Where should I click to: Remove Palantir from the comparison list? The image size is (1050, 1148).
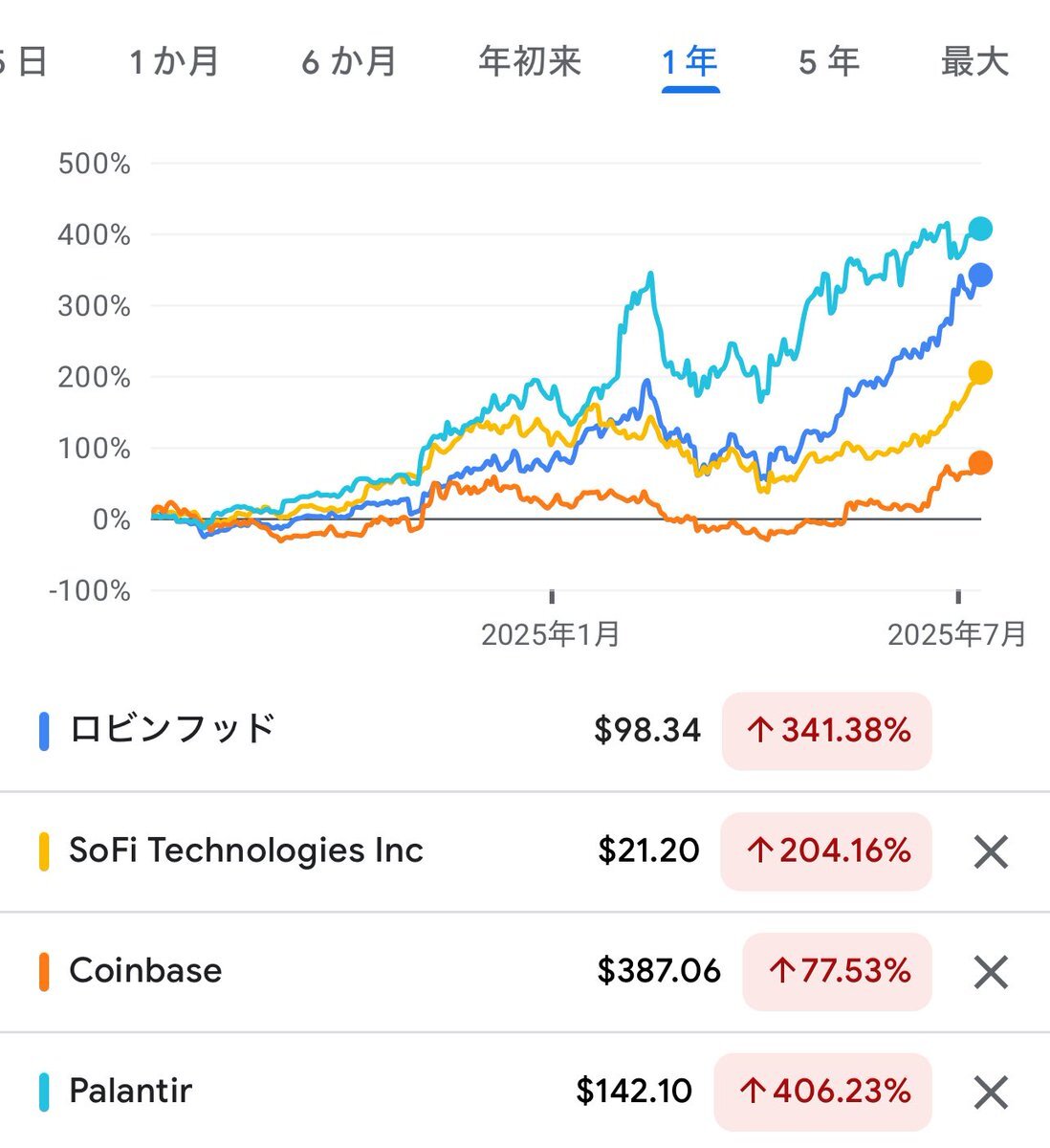tap(991, 1092)
